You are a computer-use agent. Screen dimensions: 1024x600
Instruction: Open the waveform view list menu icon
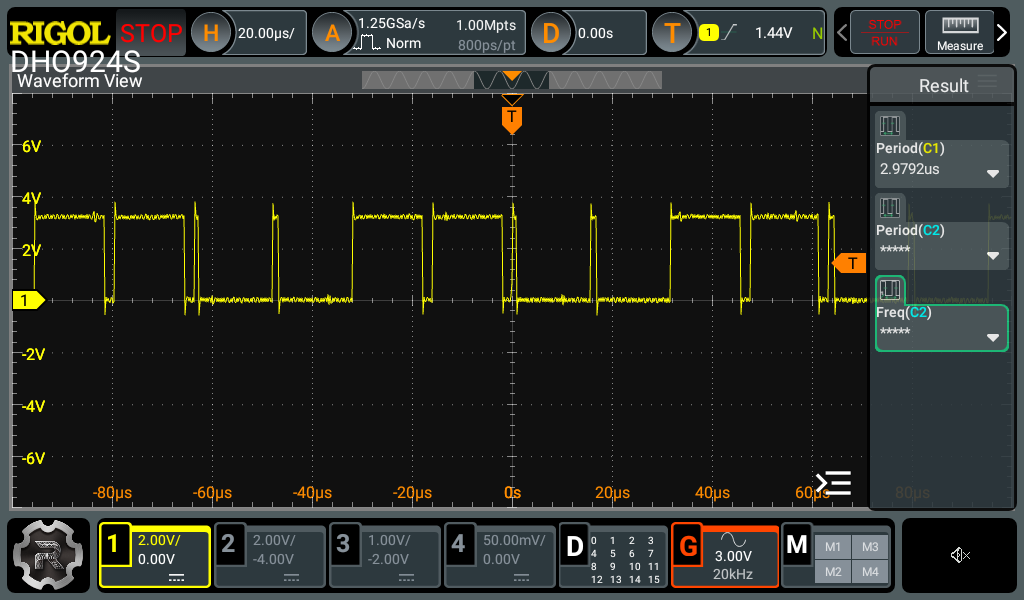point(834,483)
